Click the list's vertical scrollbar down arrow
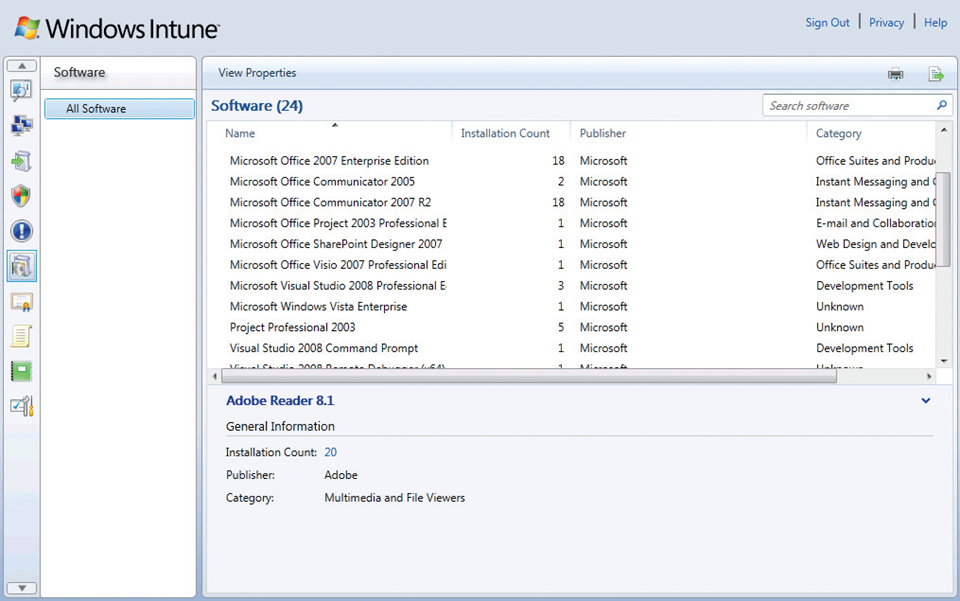 (943, 361)
